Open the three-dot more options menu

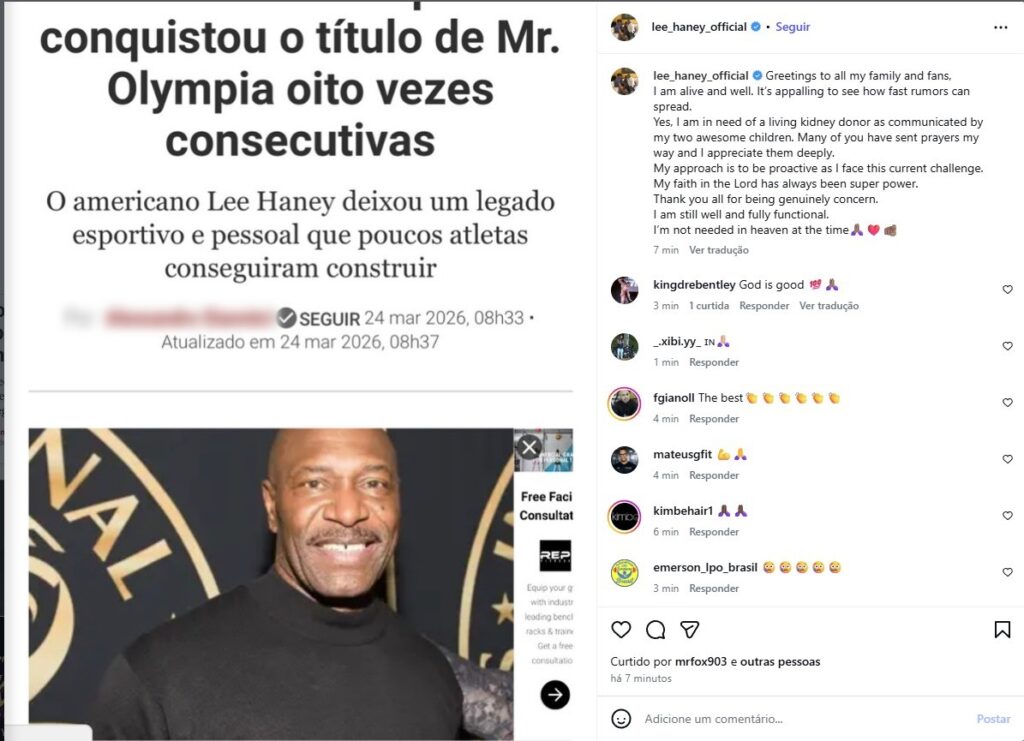pyautogui.click(x=1000, y=27)
